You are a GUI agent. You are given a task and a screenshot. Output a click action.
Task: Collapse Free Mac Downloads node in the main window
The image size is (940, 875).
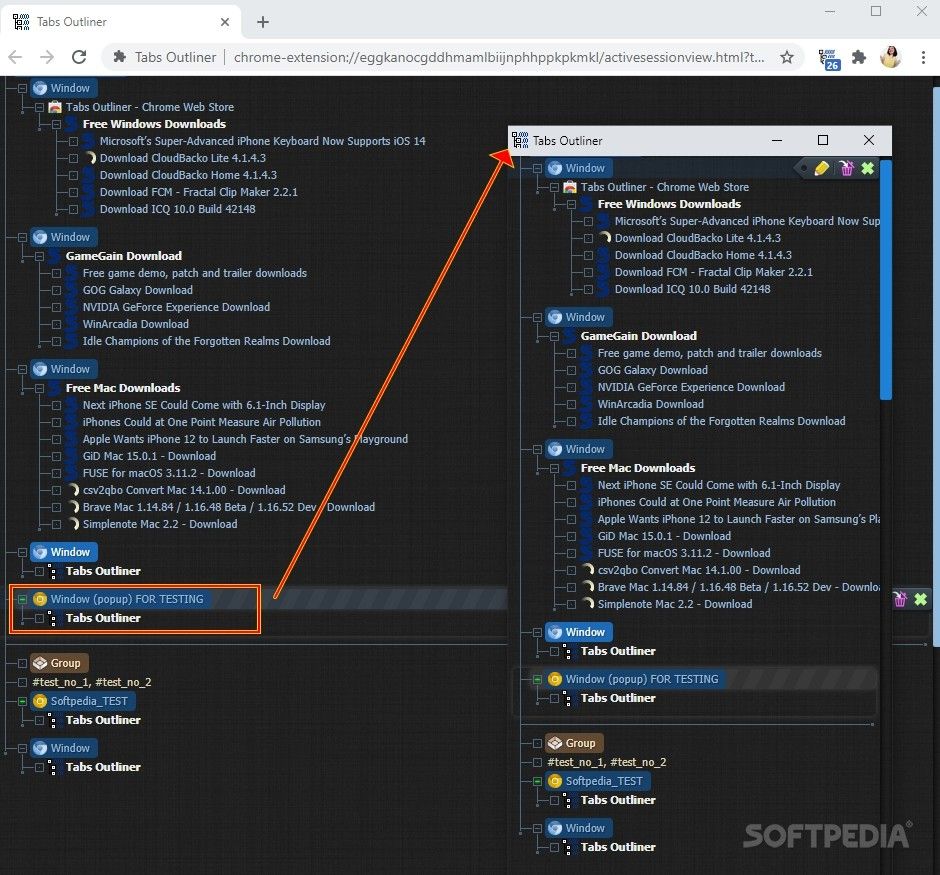[40, 388]
